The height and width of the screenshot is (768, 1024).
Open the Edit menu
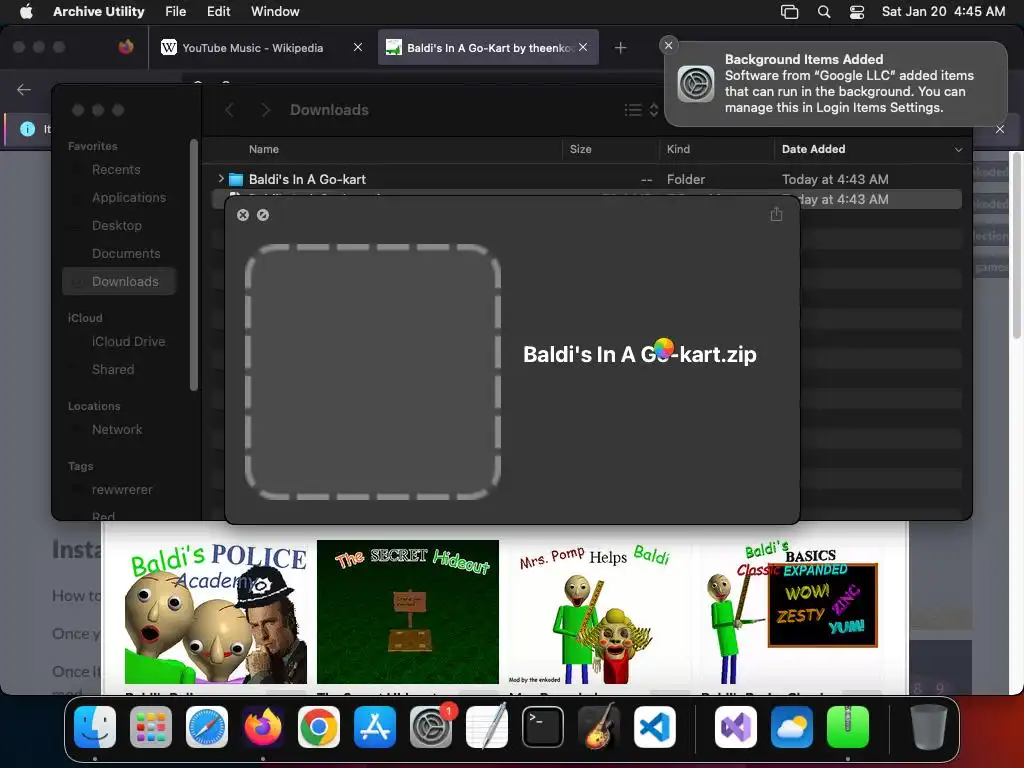(x=218, y=11)
